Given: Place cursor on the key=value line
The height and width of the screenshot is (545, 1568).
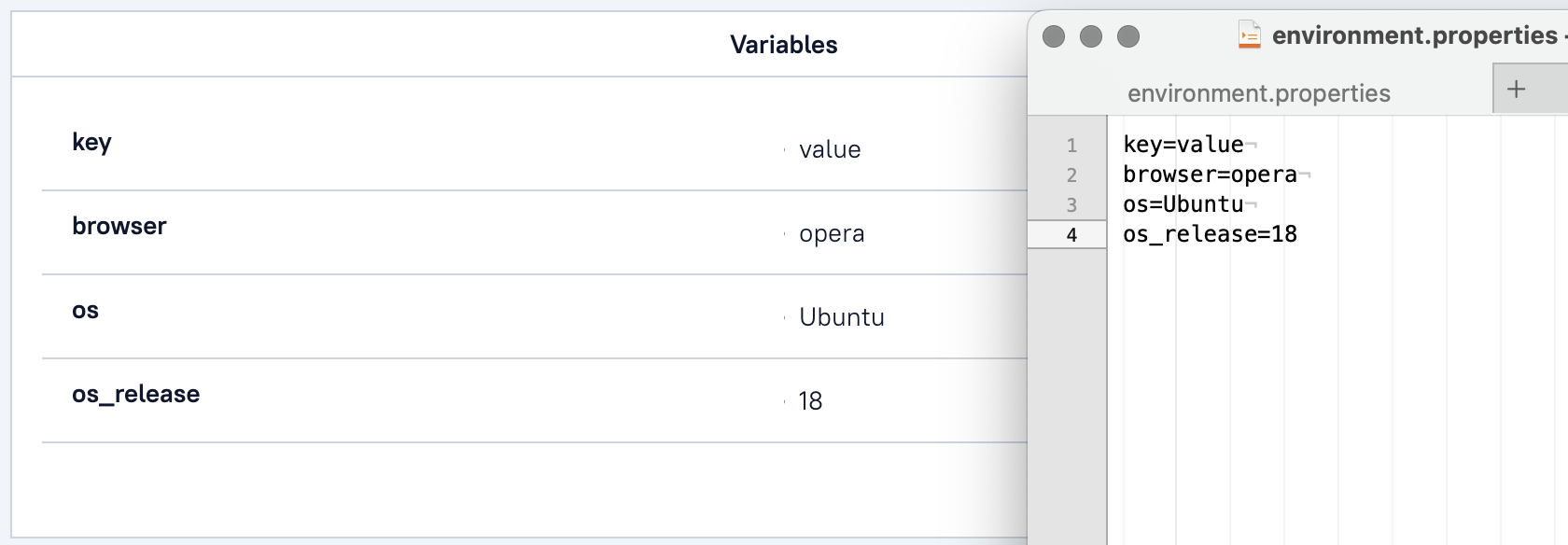Looking at the screenshot, I should click(x=1181, y=145).
